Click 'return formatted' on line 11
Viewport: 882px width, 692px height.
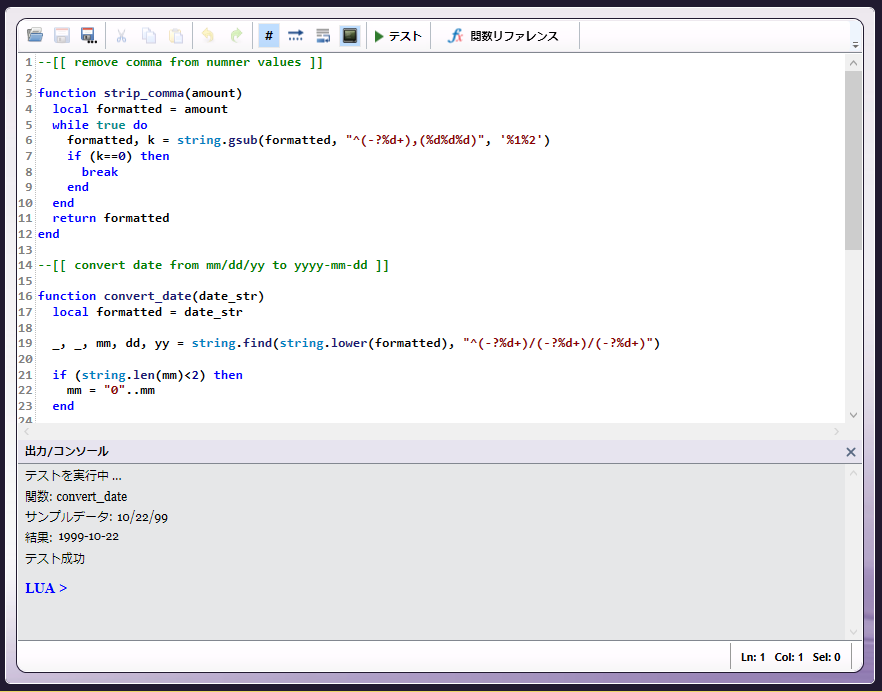(x=111, y=218)
